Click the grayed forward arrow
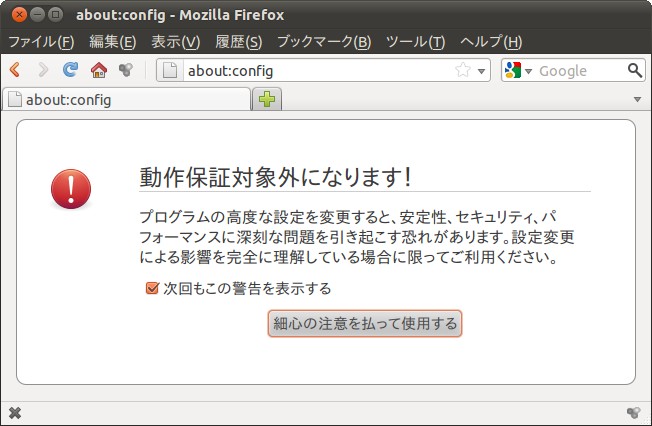The height and width of the screenshot is (426, 652). point(43,69)
